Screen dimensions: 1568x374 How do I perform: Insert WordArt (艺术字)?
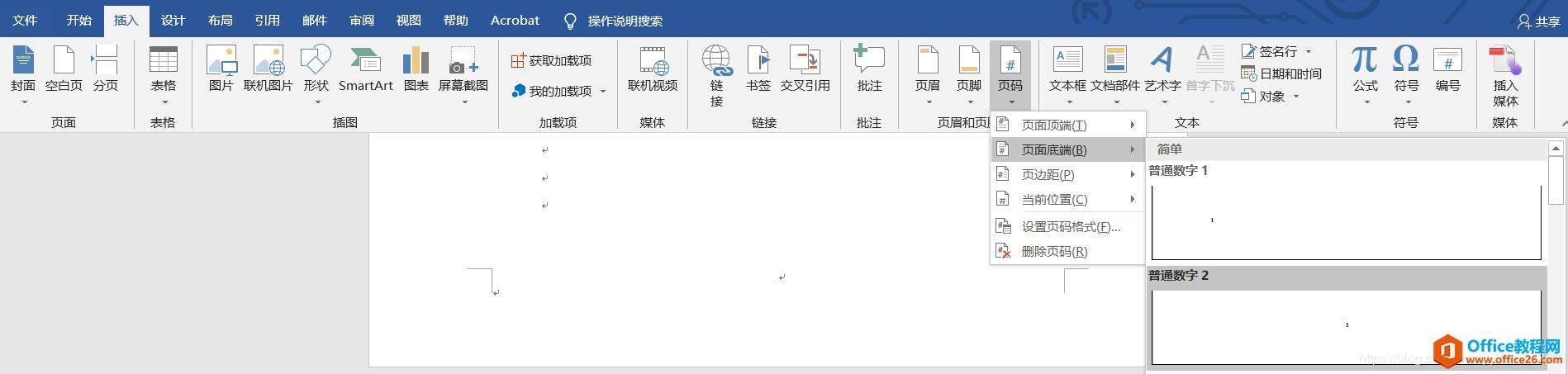(1162, 74)
